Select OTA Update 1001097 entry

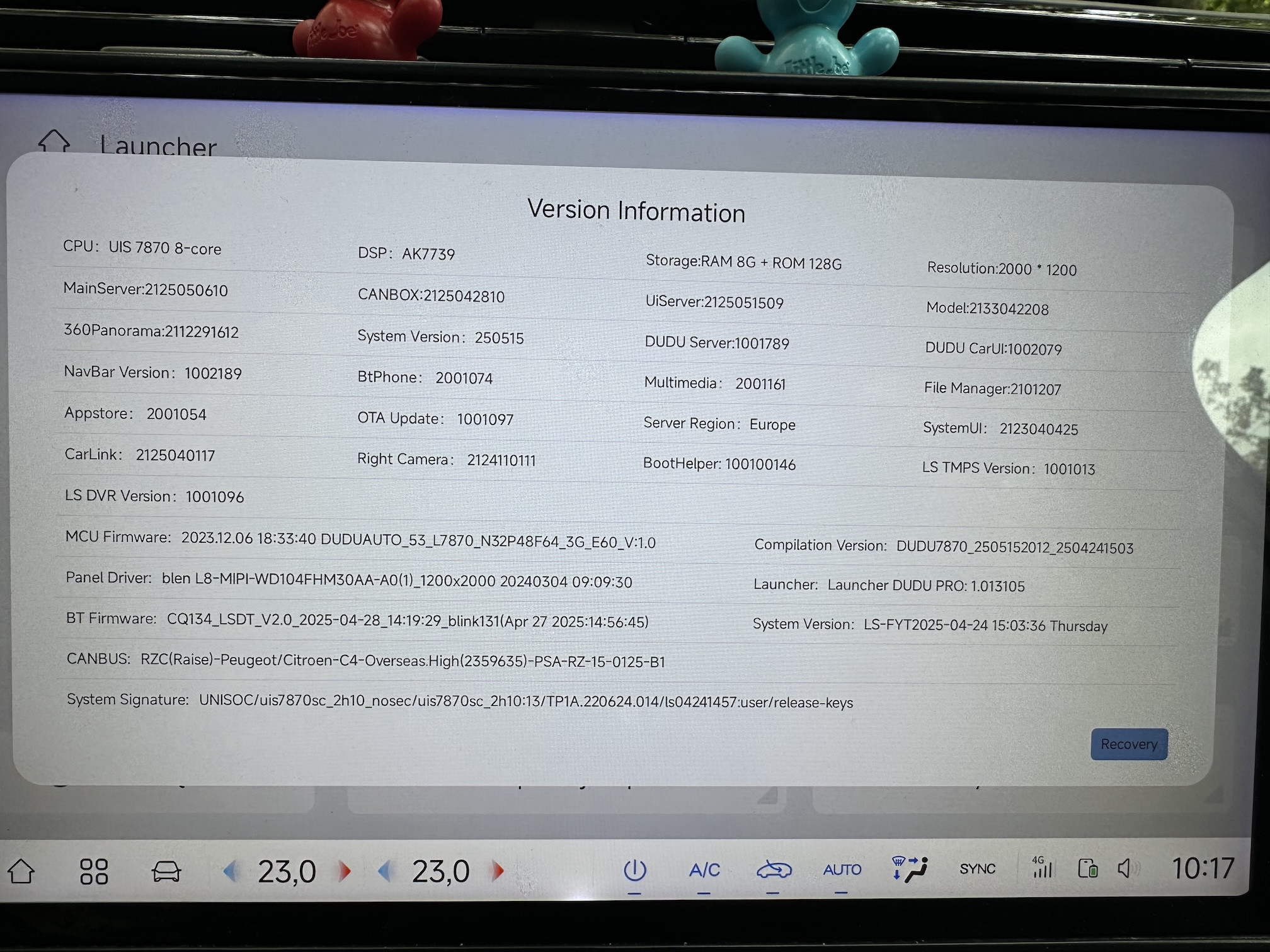click(x=435, y=419)
